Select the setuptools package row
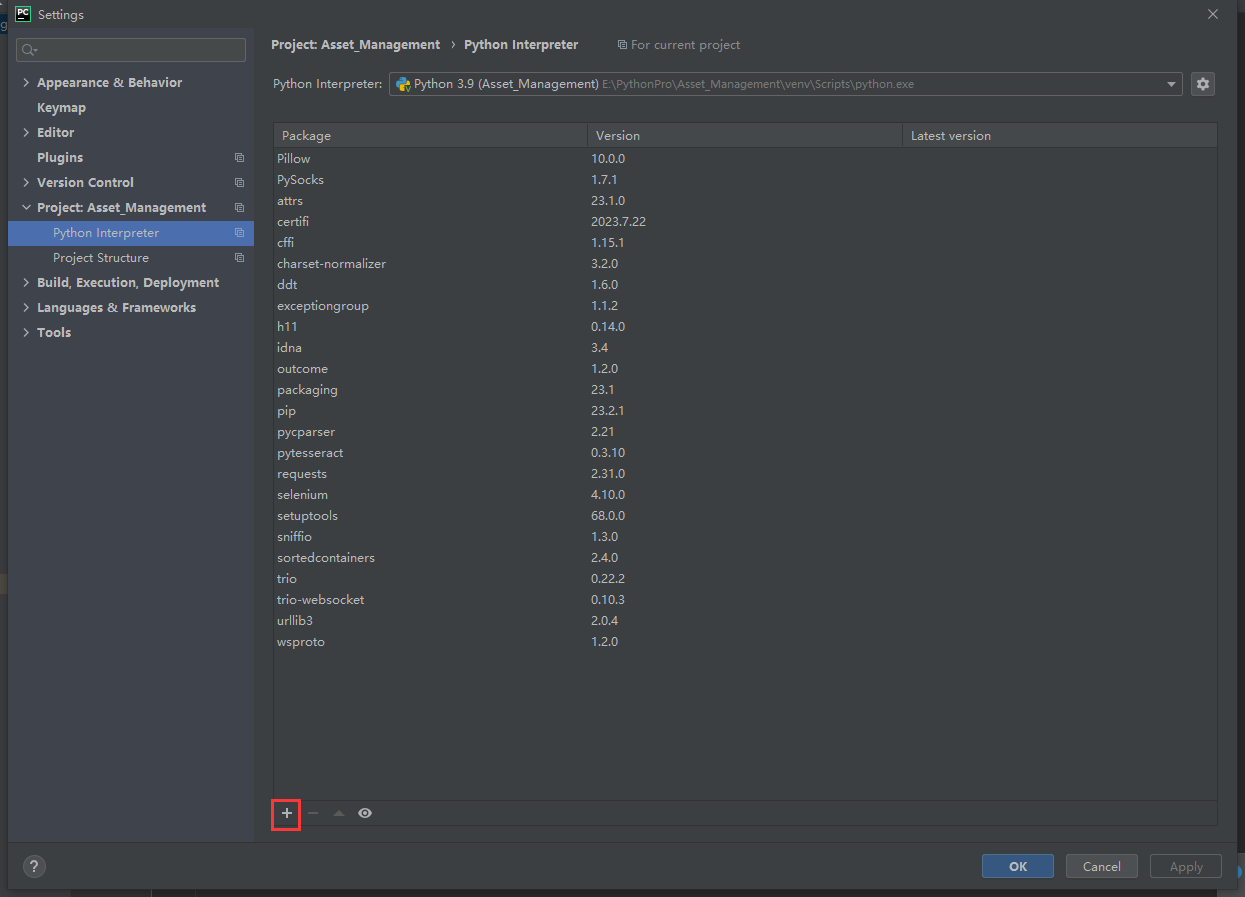 pyautogui.click(x=745, y=516)
